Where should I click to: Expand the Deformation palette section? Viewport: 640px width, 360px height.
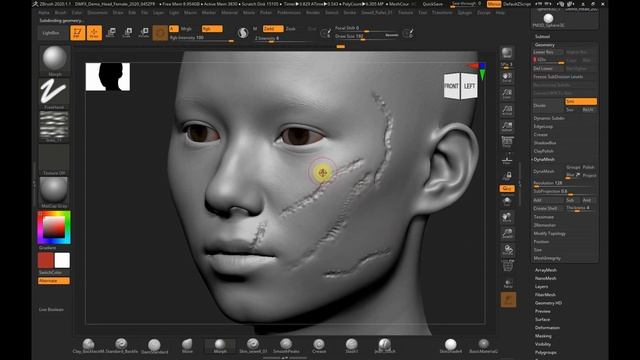coord(547,328)
